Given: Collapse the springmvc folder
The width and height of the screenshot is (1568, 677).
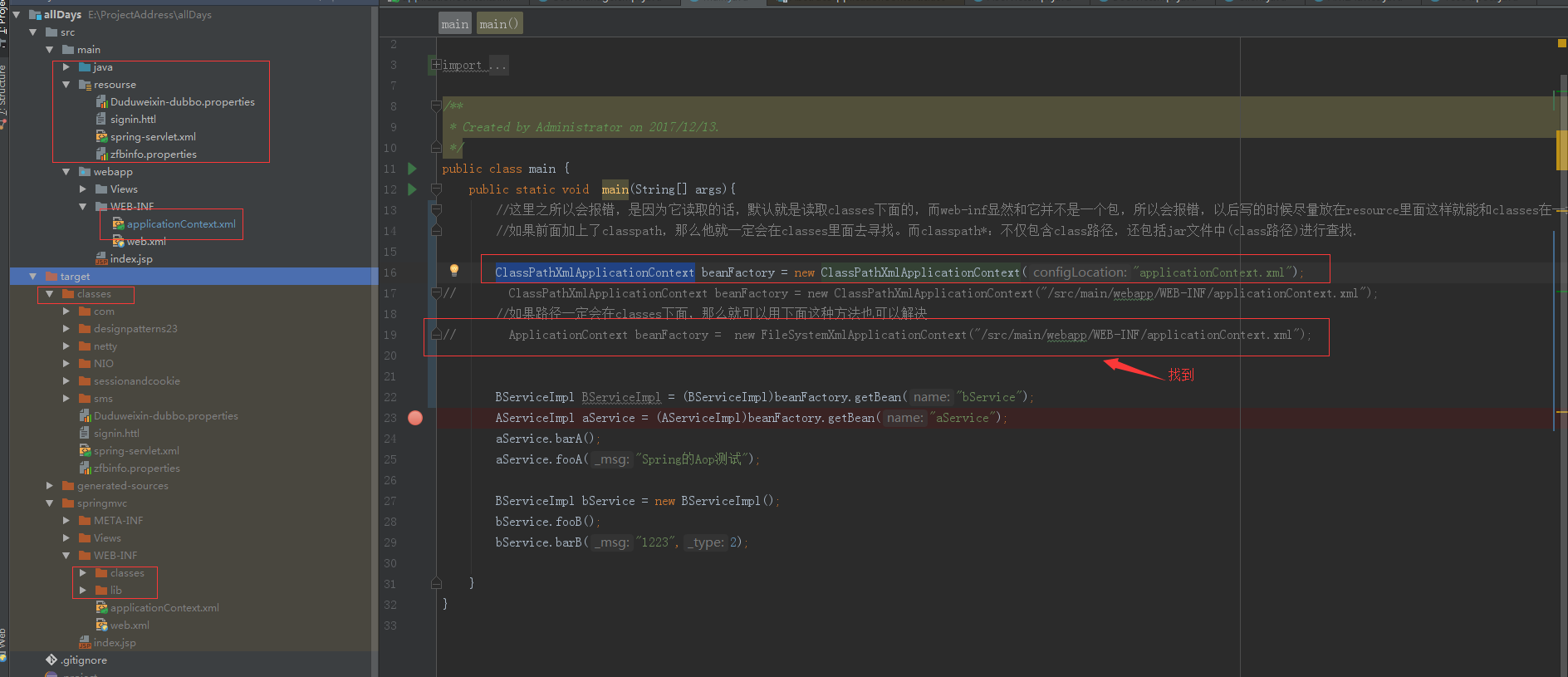Looking at the screenshot, I should (x=49, y=503).
